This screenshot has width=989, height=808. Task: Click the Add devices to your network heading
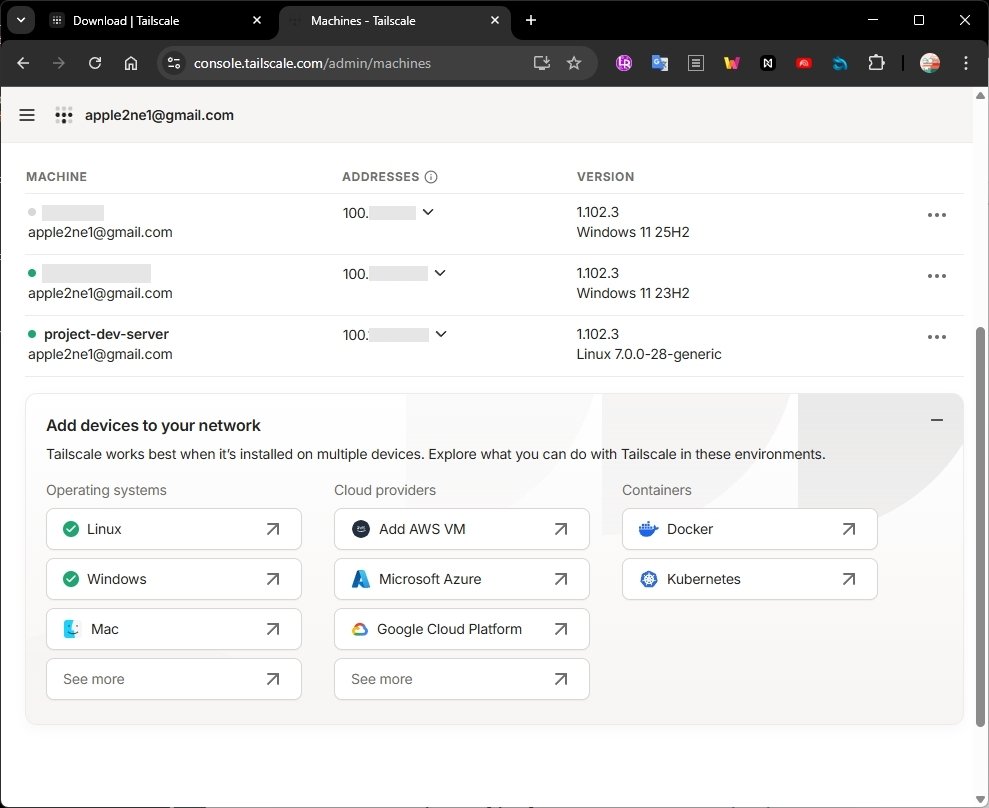(153, 426)
